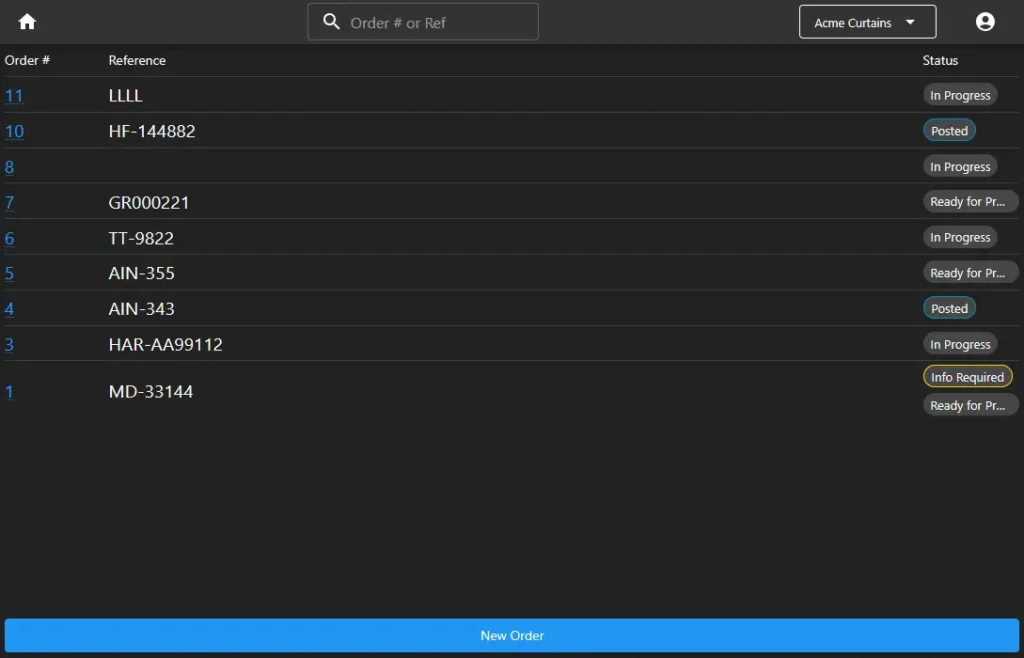
Task: Select reference HAR-AA99112
Action: coord(166,344)
